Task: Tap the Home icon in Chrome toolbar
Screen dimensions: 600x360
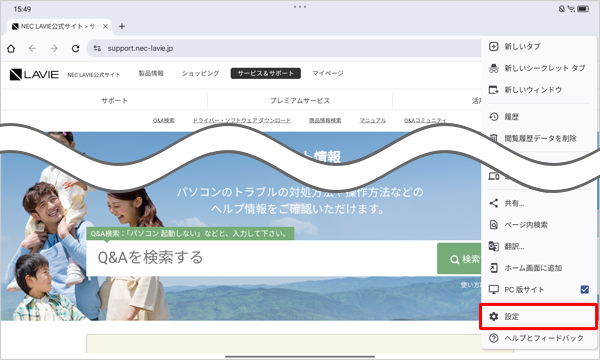Action: point(11,49)
